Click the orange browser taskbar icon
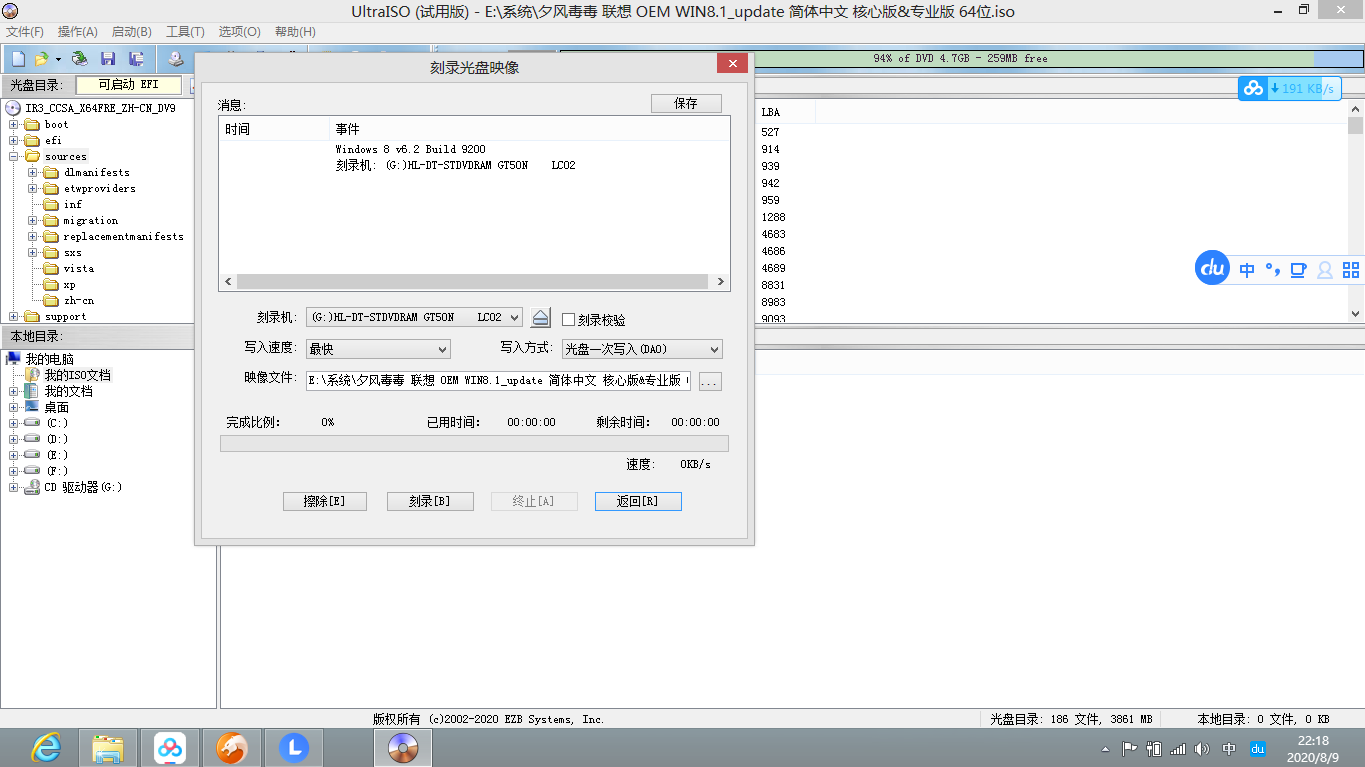This screenshot has height=767, width=1365. click(232, 747)
